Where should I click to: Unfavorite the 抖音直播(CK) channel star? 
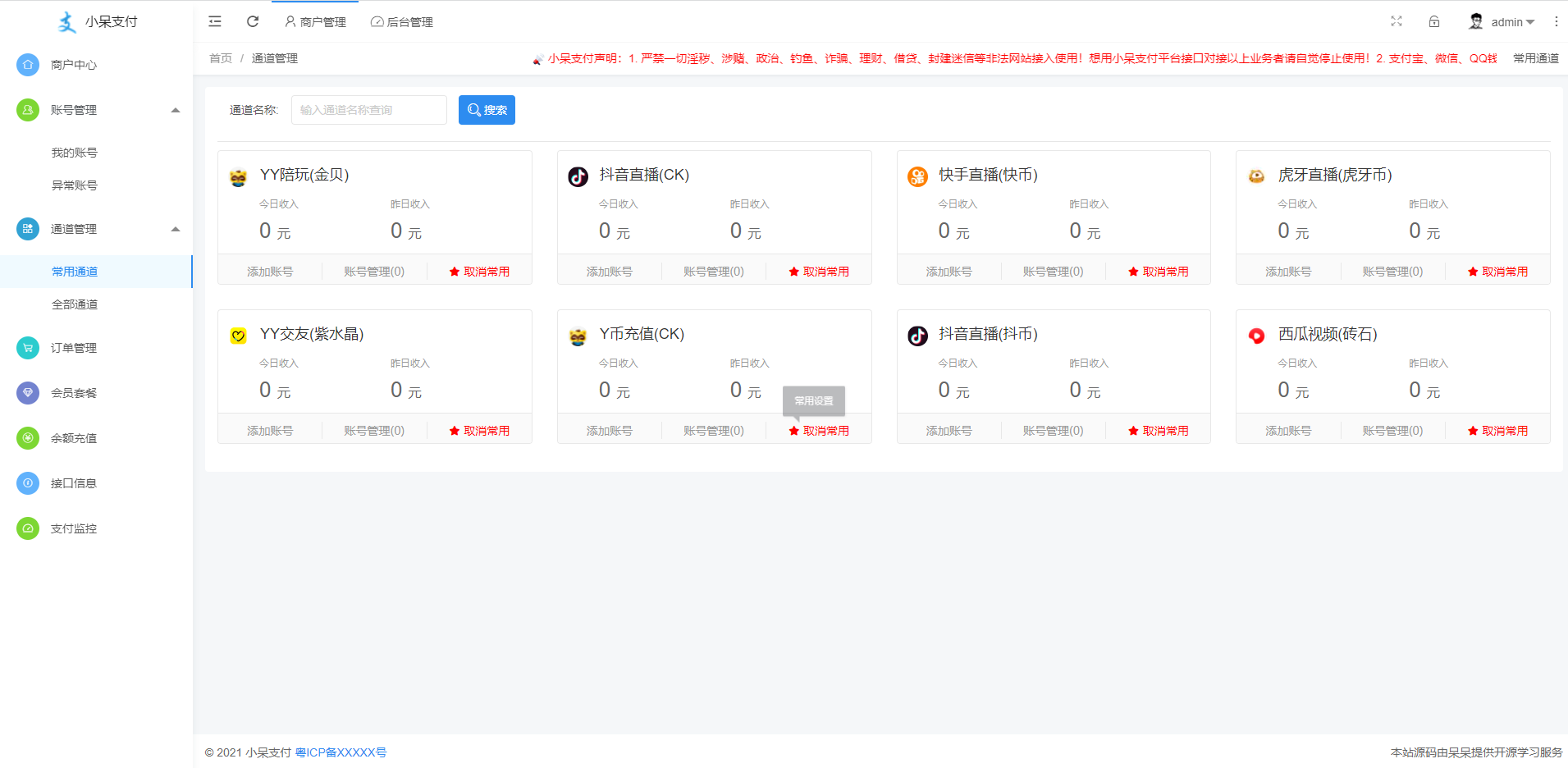tap(820, 270)
